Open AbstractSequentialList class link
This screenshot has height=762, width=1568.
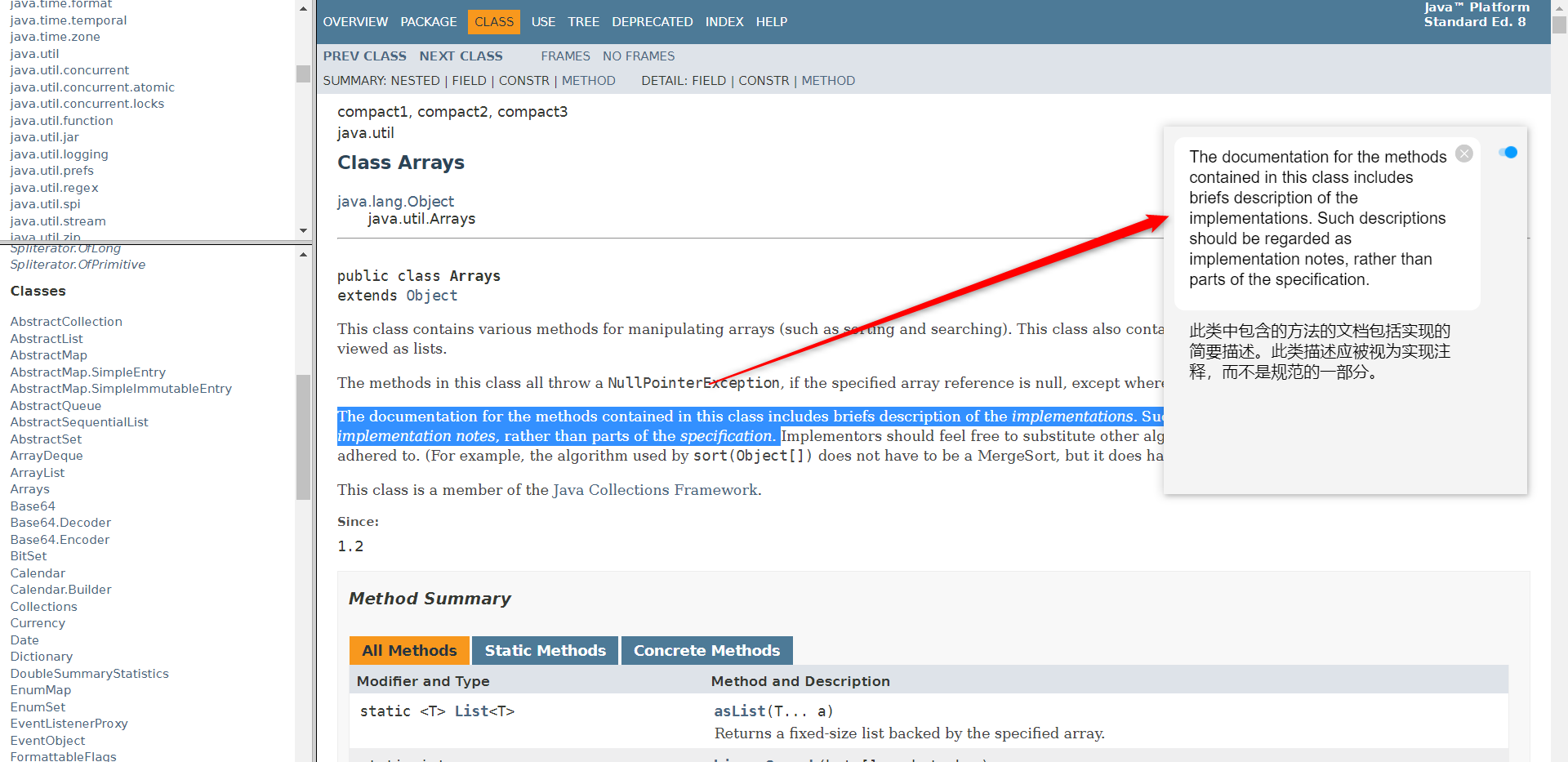[x=79, y=422]
